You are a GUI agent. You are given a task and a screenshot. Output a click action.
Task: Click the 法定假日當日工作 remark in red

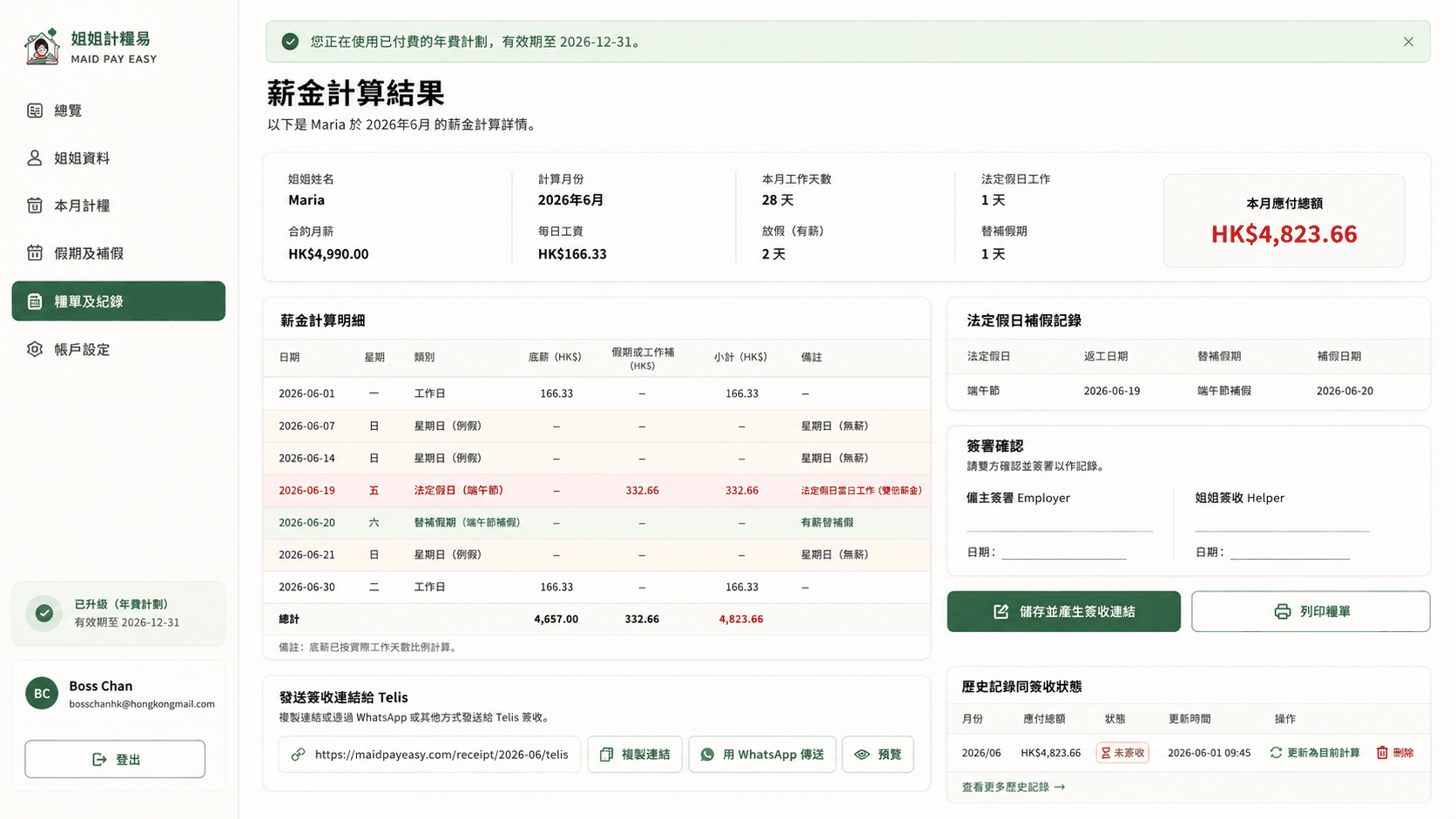(x=861, y=491)
